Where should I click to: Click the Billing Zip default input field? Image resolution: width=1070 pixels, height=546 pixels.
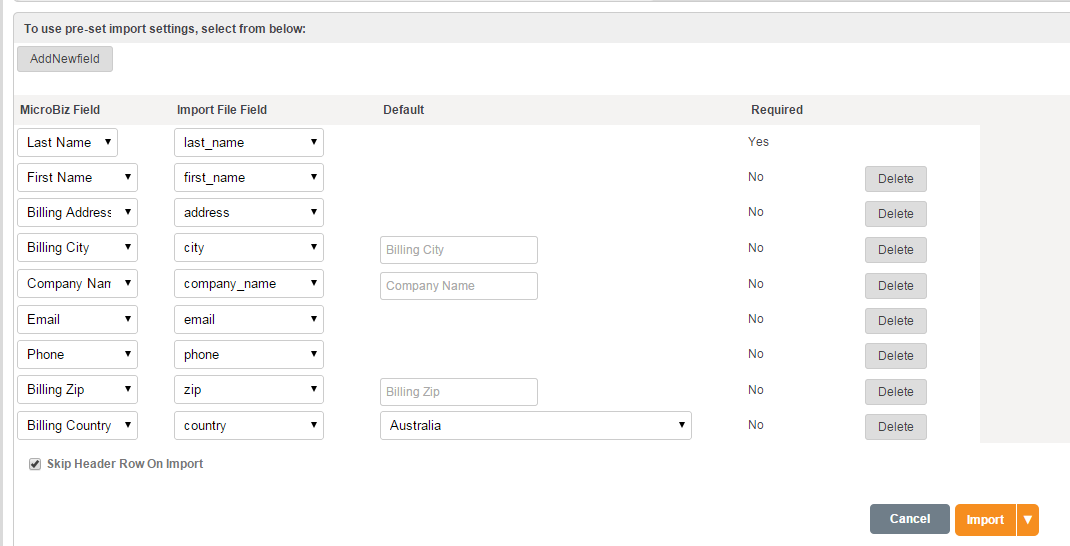point(458,392)
